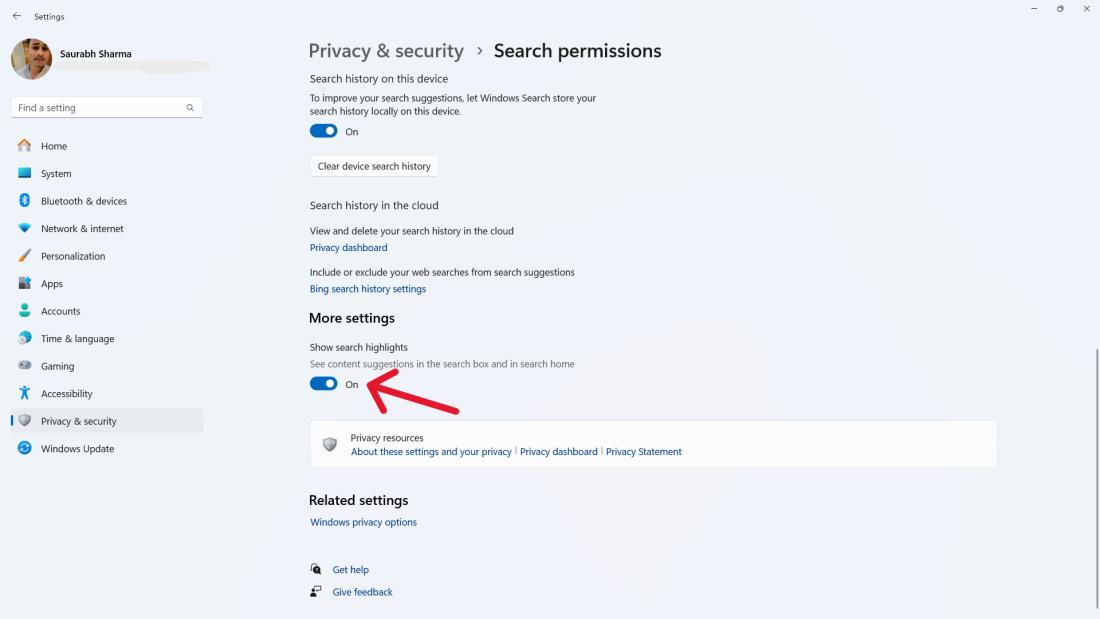Viewport: 1100px width, 619px height.
Task: Turn off search history on this device
Action: click(x=323, y=131)
